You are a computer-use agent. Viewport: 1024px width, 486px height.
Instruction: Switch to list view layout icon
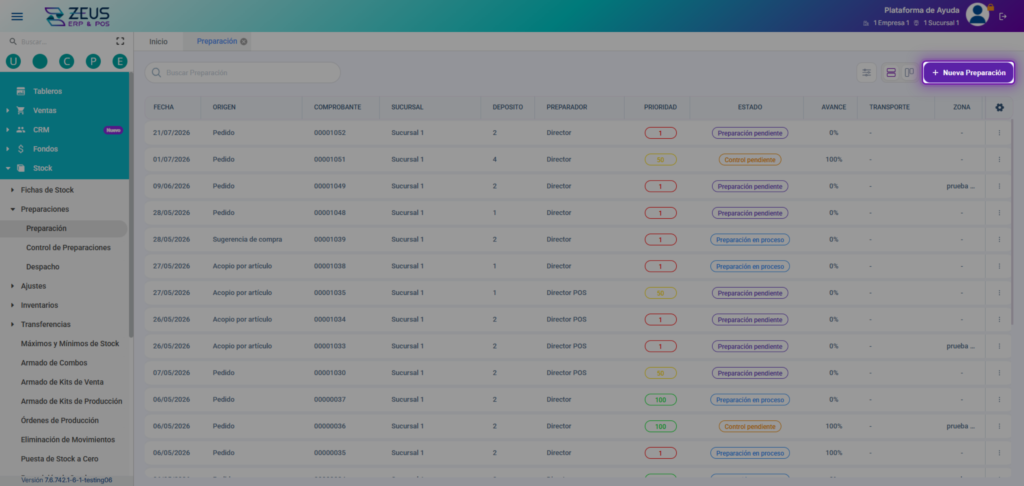point(891,73)
